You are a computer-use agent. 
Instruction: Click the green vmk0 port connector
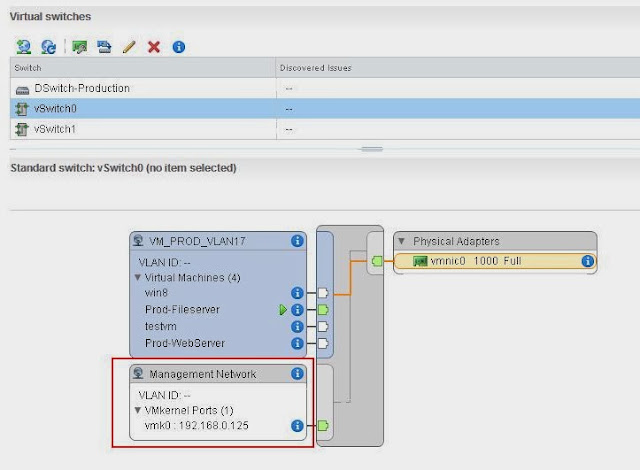(x=323, y=426)
